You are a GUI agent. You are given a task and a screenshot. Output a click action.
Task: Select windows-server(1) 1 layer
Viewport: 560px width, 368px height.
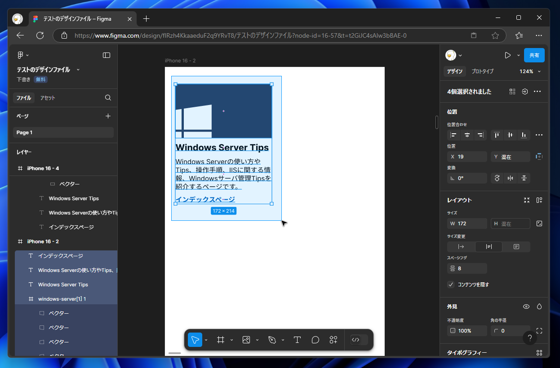(66, 299)
